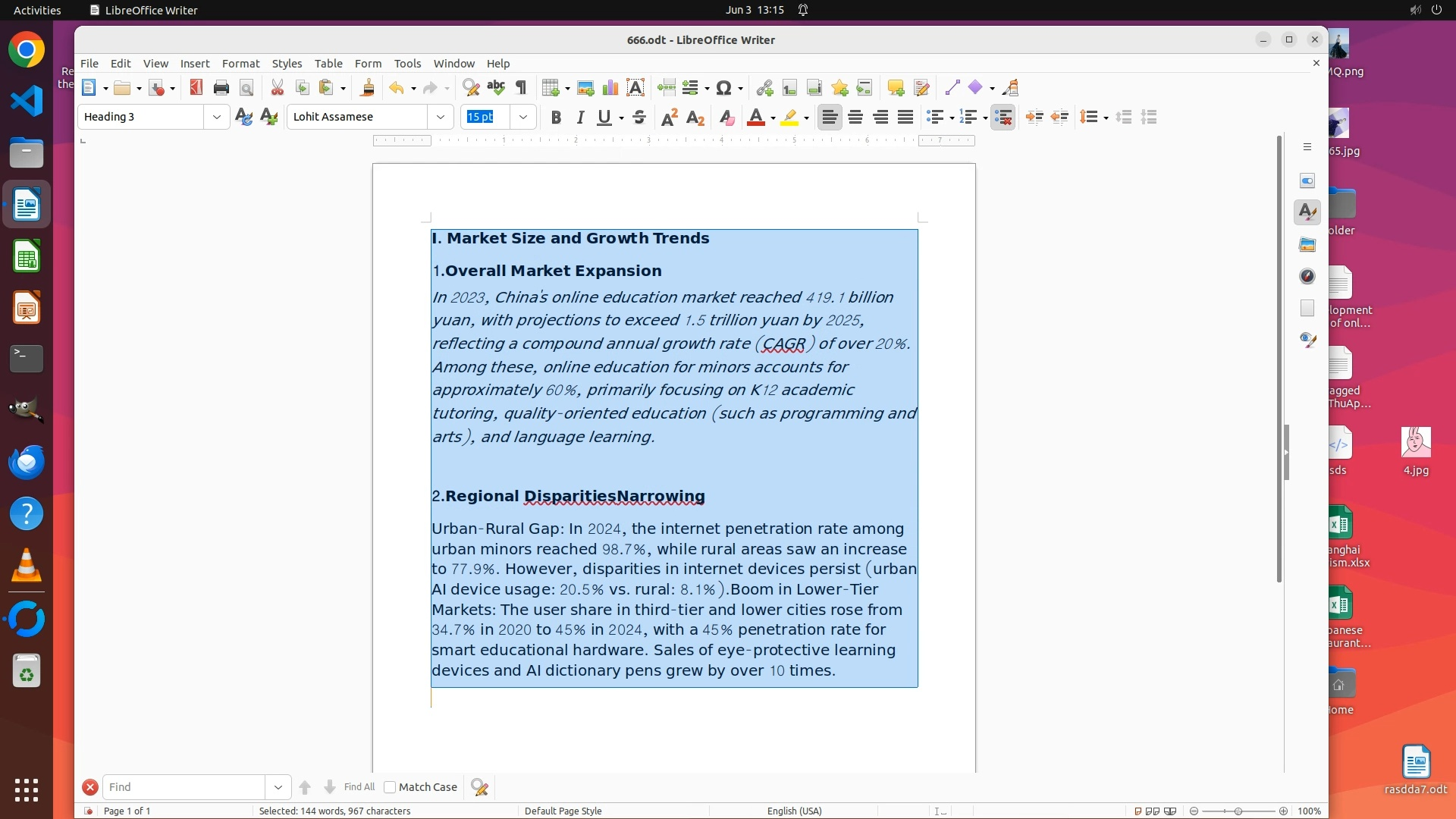The image size is (1456, 819).
Task: Expand the Heading 3 paragraph style dropdown
Action: click(x=217, y=117)
